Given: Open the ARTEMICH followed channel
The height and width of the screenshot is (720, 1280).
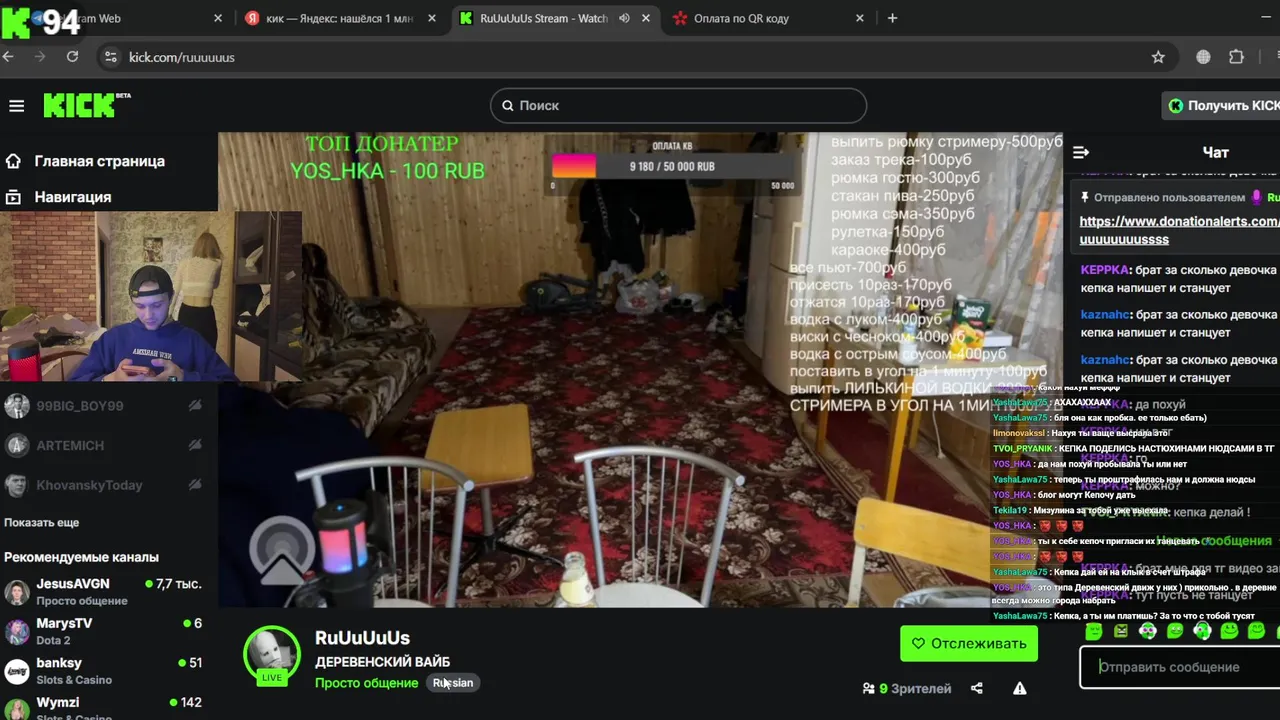Looking at the screenshot, I should [x=70, y=445].
